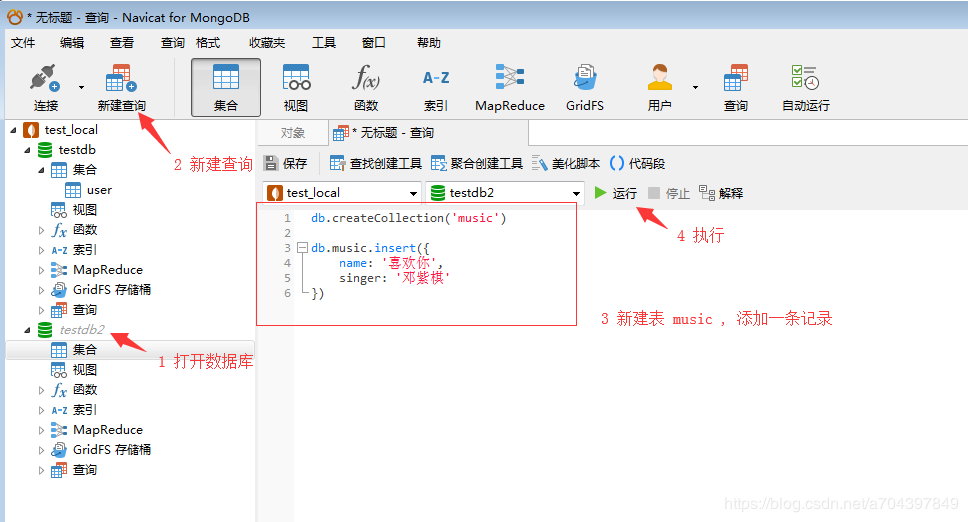Expand GridFS 存储桶 under testdb2
The image size is (968, 522).
41,450
